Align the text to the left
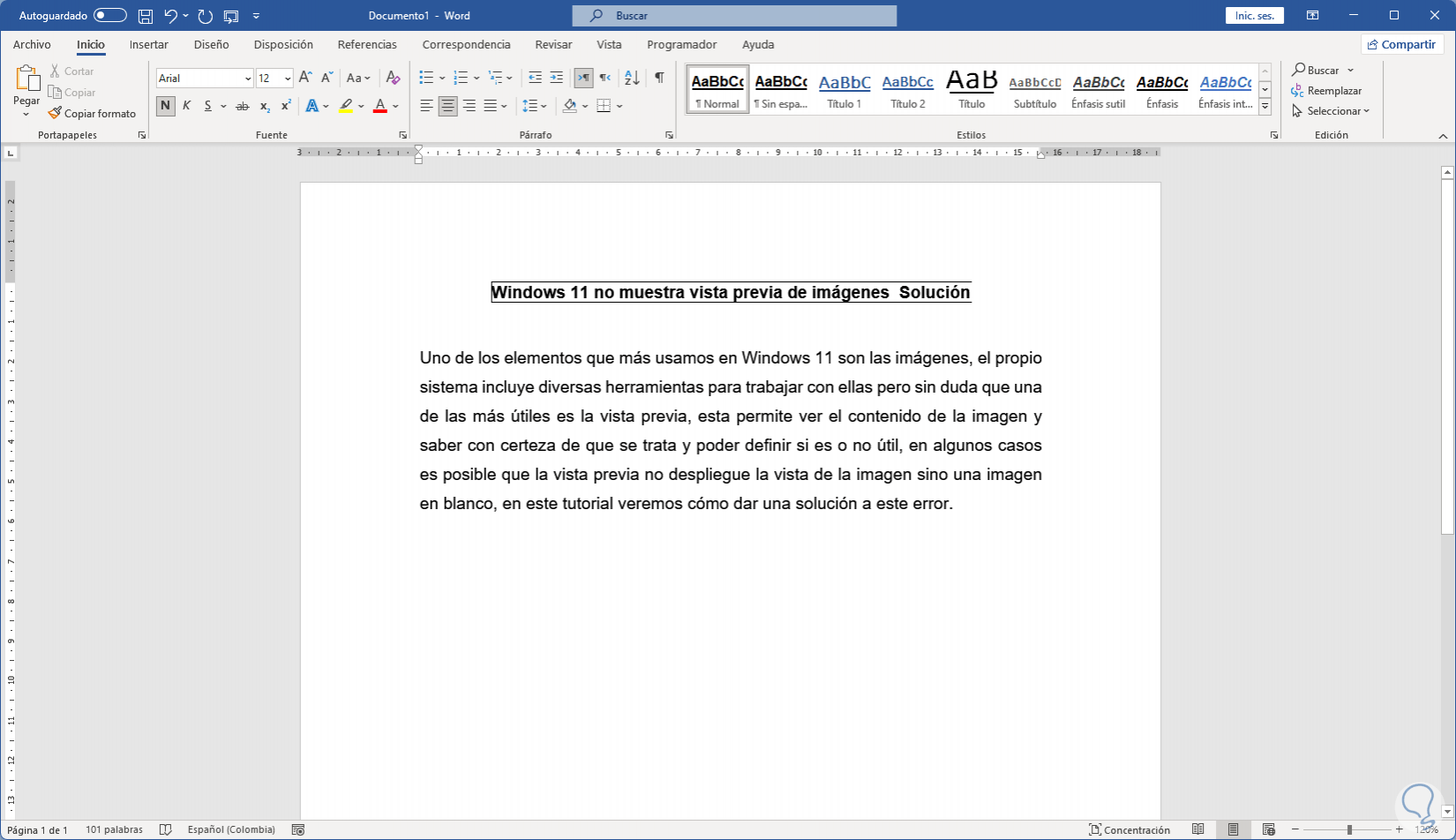 [427, 106]
